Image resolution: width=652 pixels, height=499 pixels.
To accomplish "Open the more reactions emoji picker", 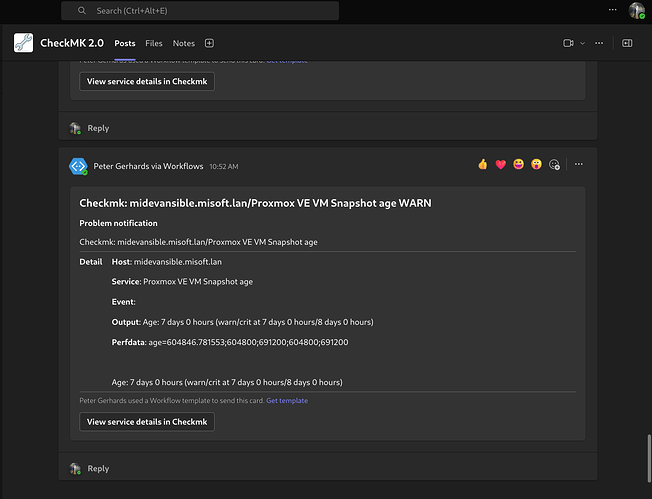I will pyautogui.click(x=555, y=165).
